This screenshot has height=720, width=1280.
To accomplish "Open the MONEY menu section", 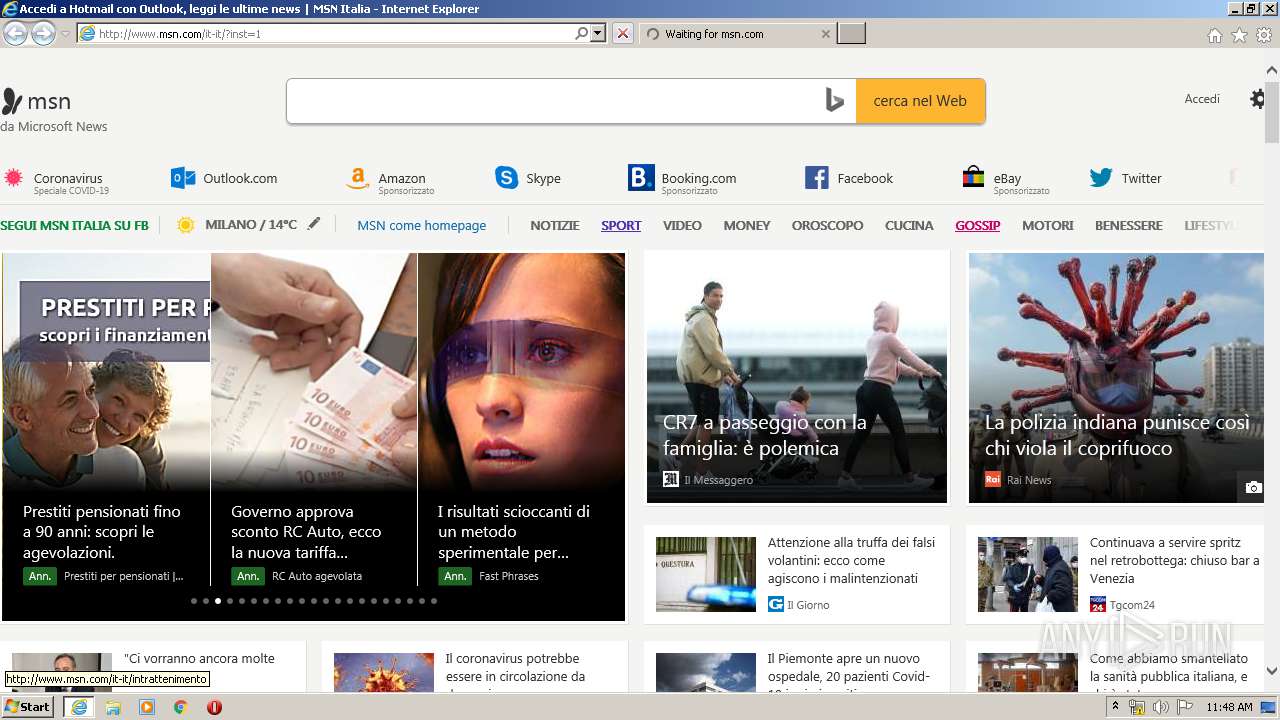I will [747, 226].
